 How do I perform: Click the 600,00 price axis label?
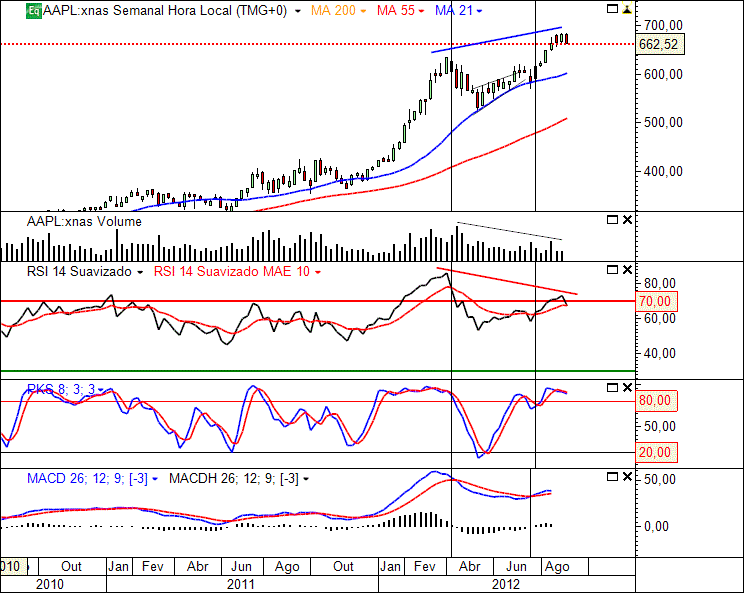(663, 74)
